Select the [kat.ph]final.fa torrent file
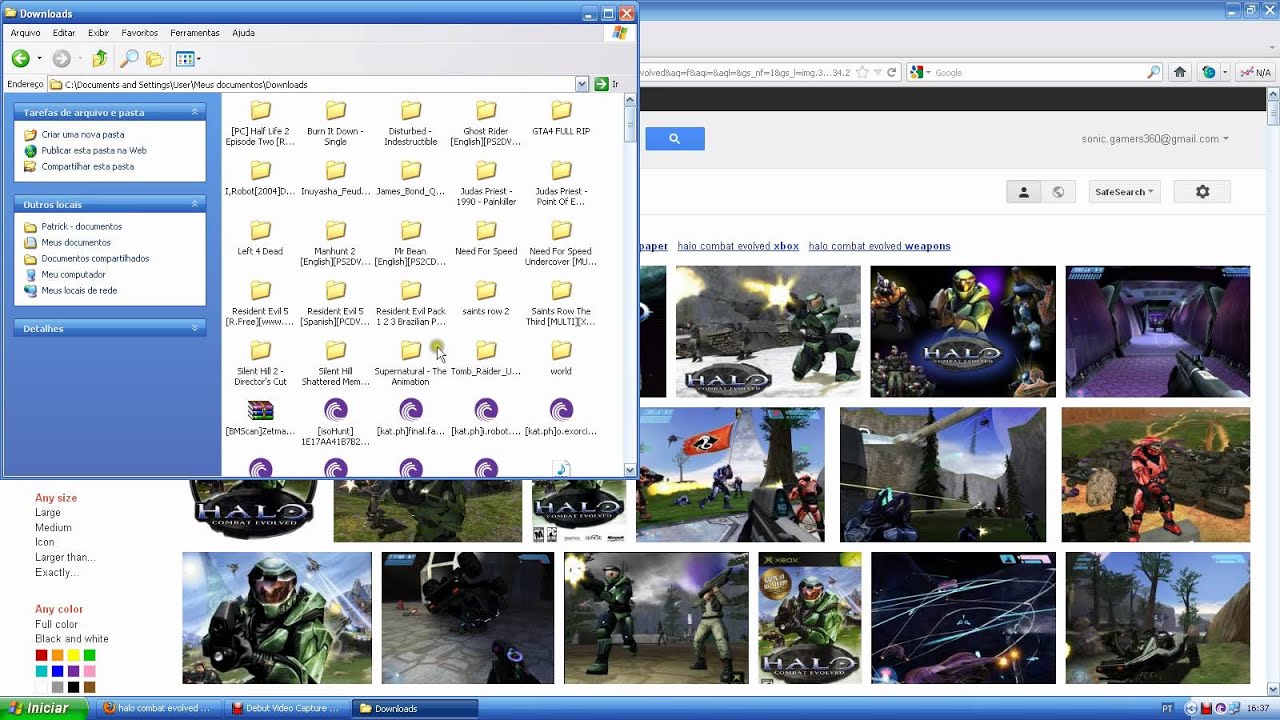 (x=411, y=418)
